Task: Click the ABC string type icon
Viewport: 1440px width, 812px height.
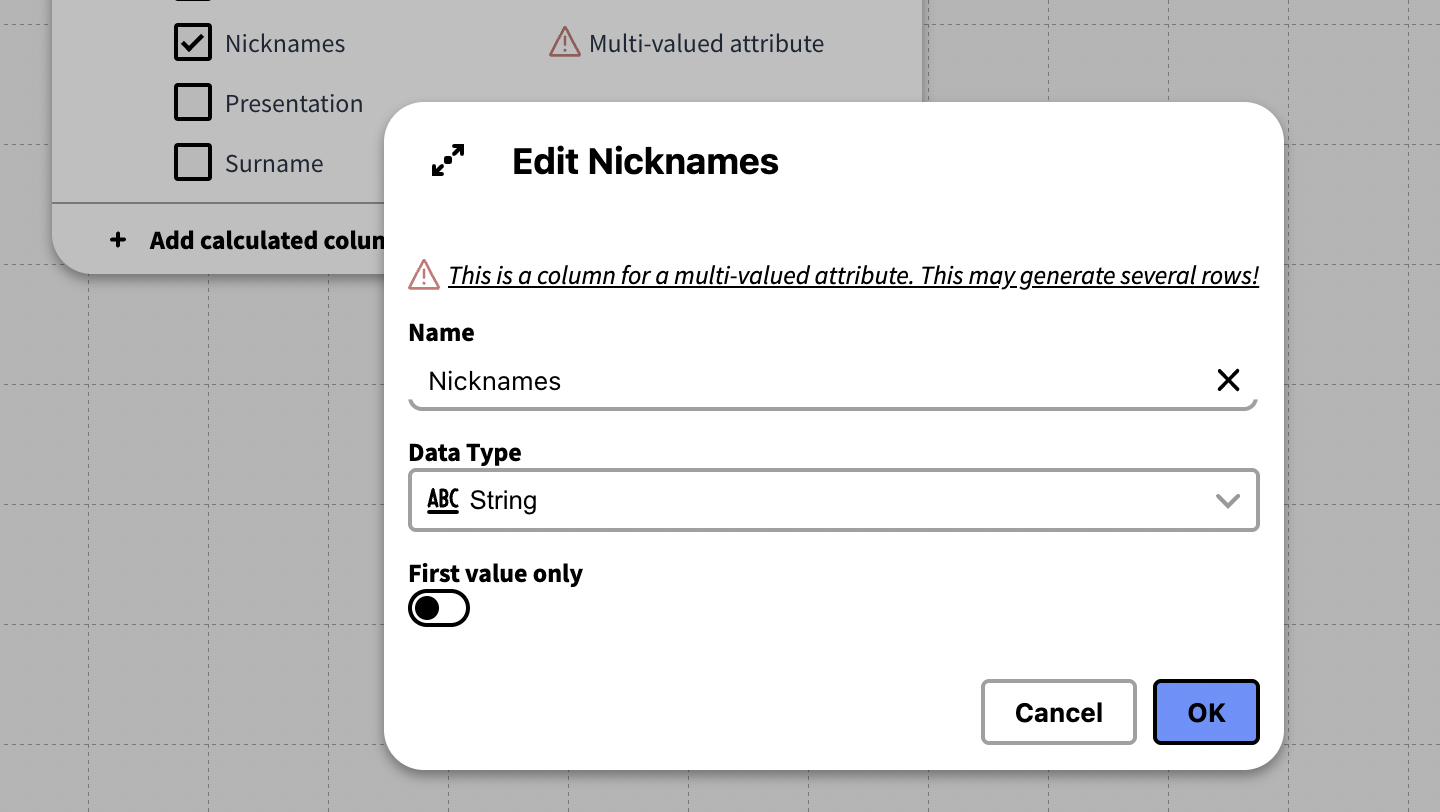Action: (442, 500)
